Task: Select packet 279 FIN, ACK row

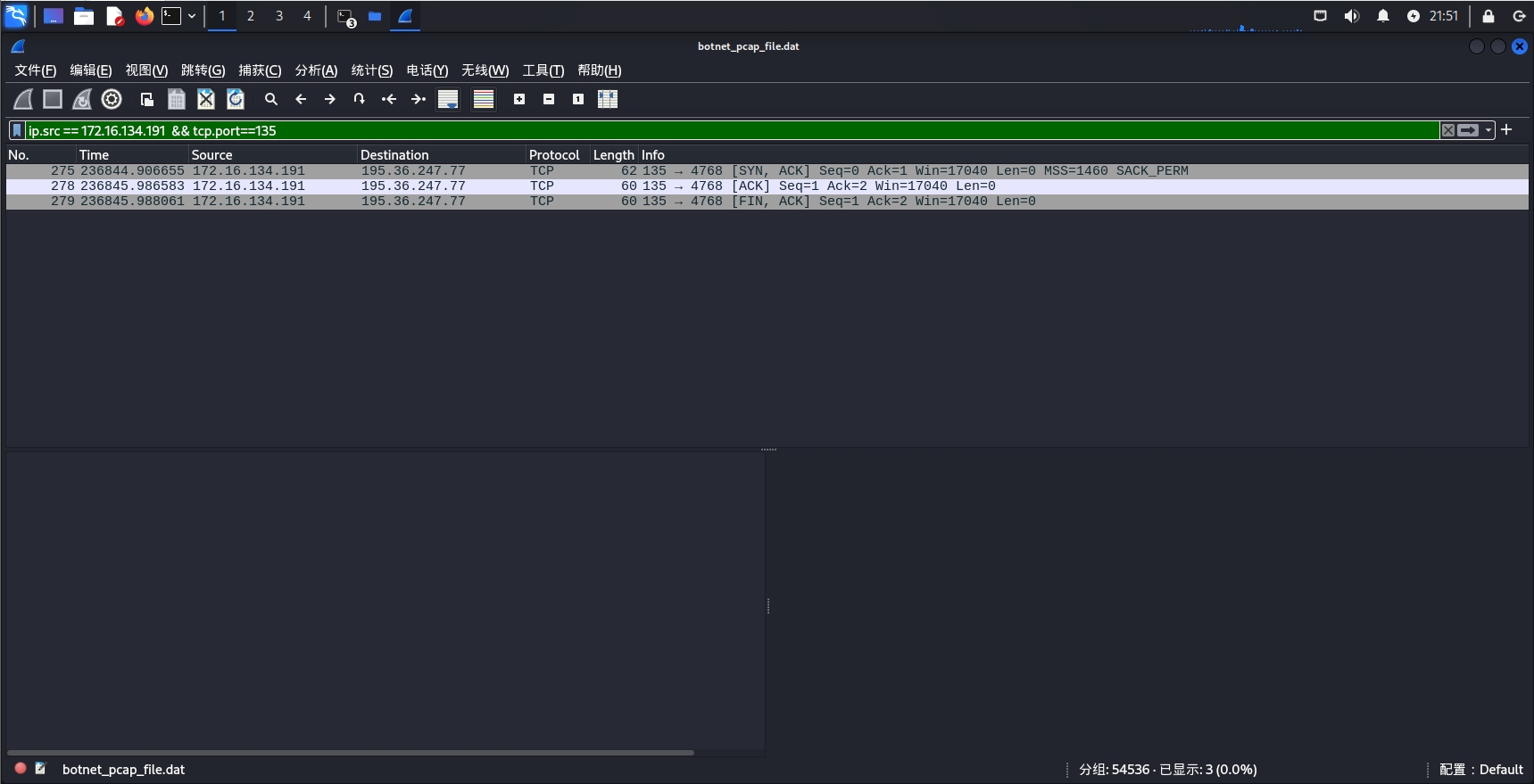Action: [x=767, y=202]
